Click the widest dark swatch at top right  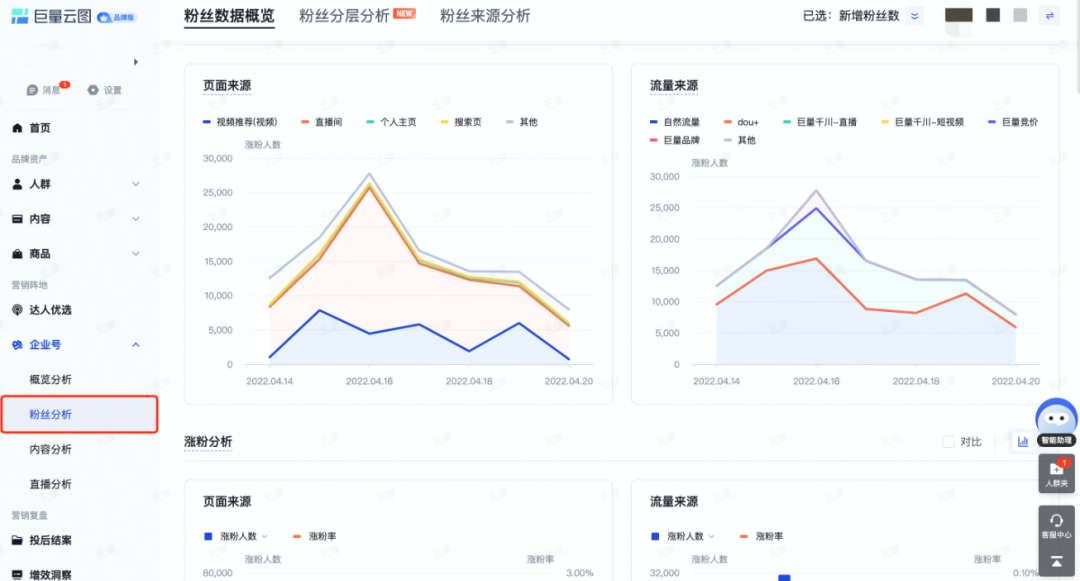click(x=959, y=15)
